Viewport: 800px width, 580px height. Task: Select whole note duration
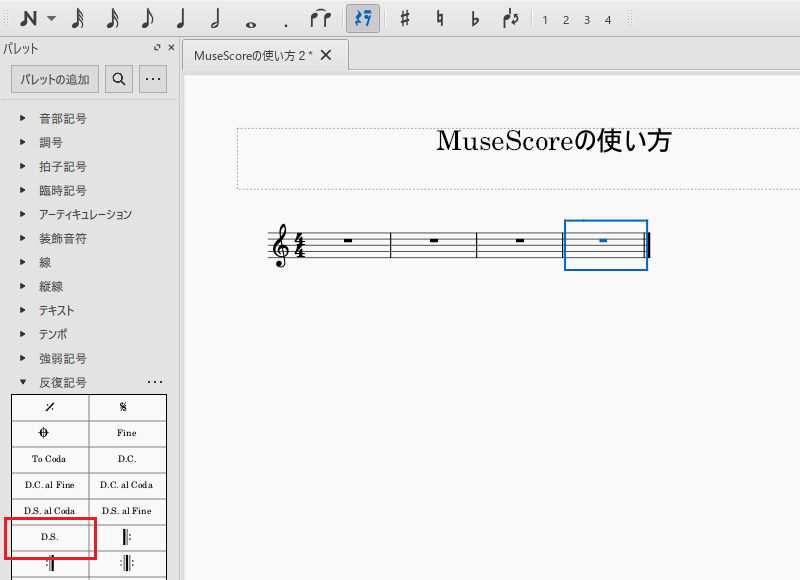point(250,23)
